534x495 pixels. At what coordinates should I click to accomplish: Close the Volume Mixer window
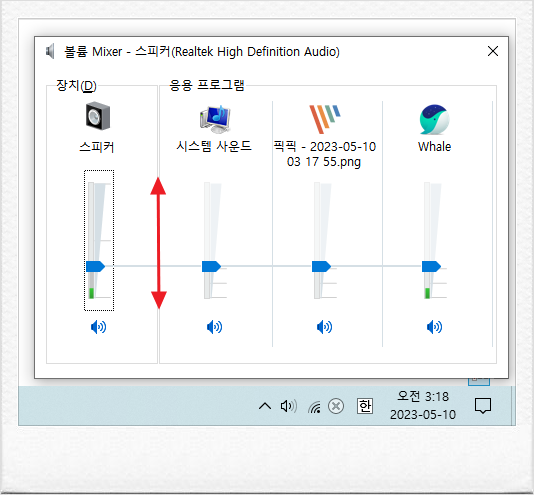(493, 51)
